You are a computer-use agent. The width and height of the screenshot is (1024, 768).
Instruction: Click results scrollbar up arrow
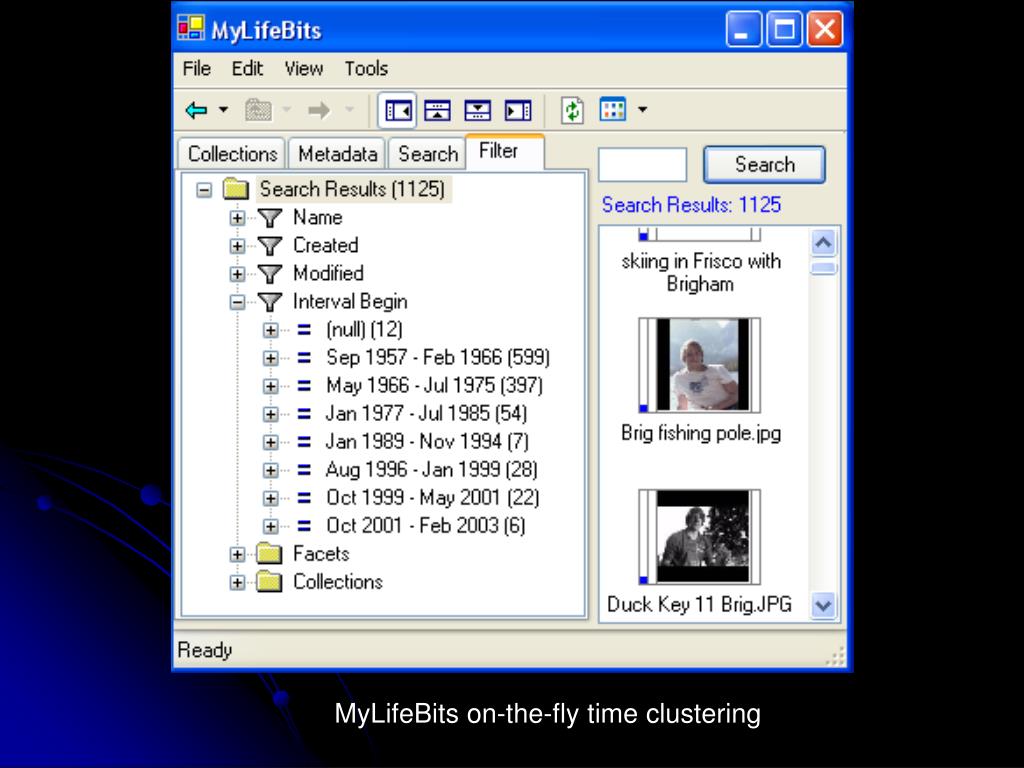pos(824,243)
